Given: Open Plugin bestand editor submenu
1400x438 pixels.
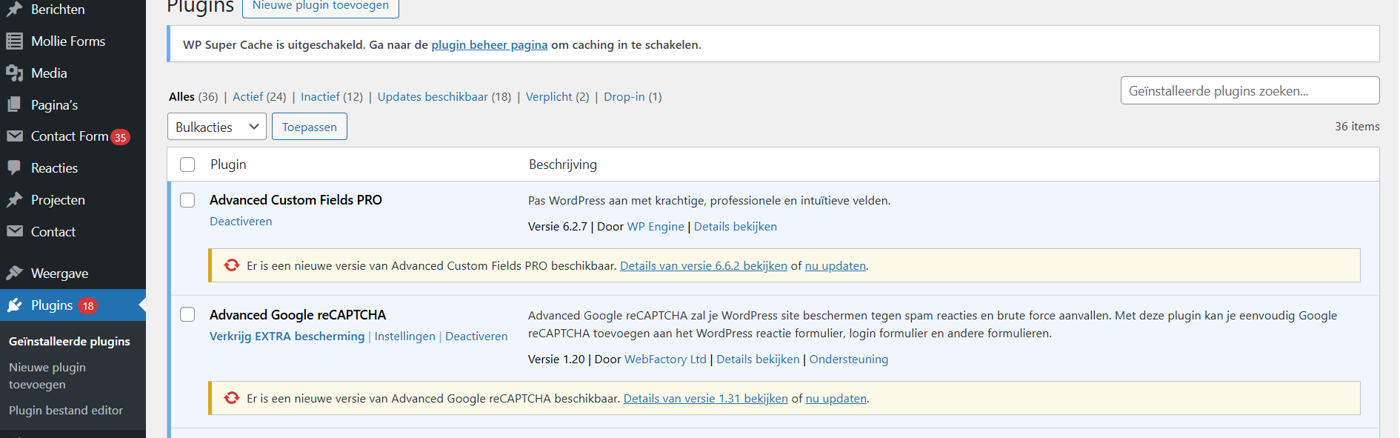Looking at the screenshot, I should pyautogui.click(x=66, y=410).
